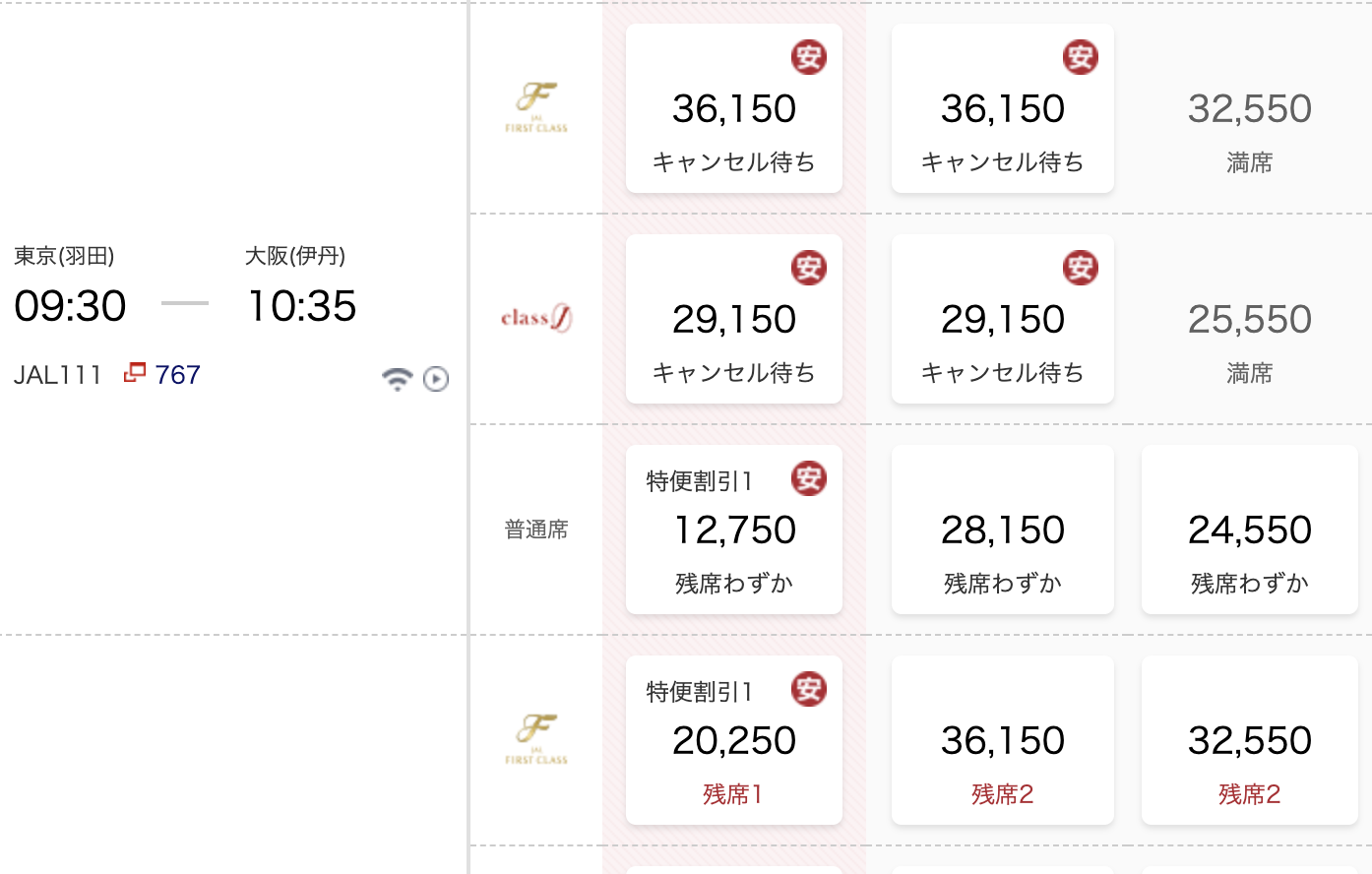
Task: Select the 28,150 普通席 fare
Action: point(1003,530)
